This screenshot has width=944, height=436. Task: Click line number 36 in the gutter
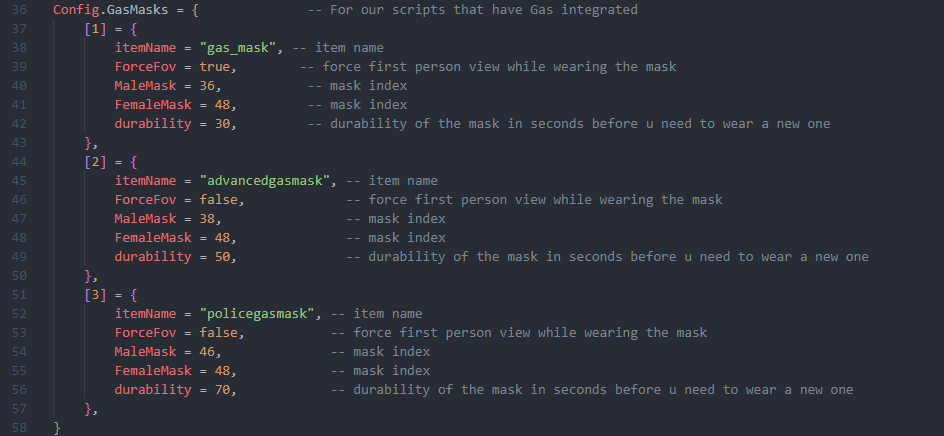click(20, 10)
